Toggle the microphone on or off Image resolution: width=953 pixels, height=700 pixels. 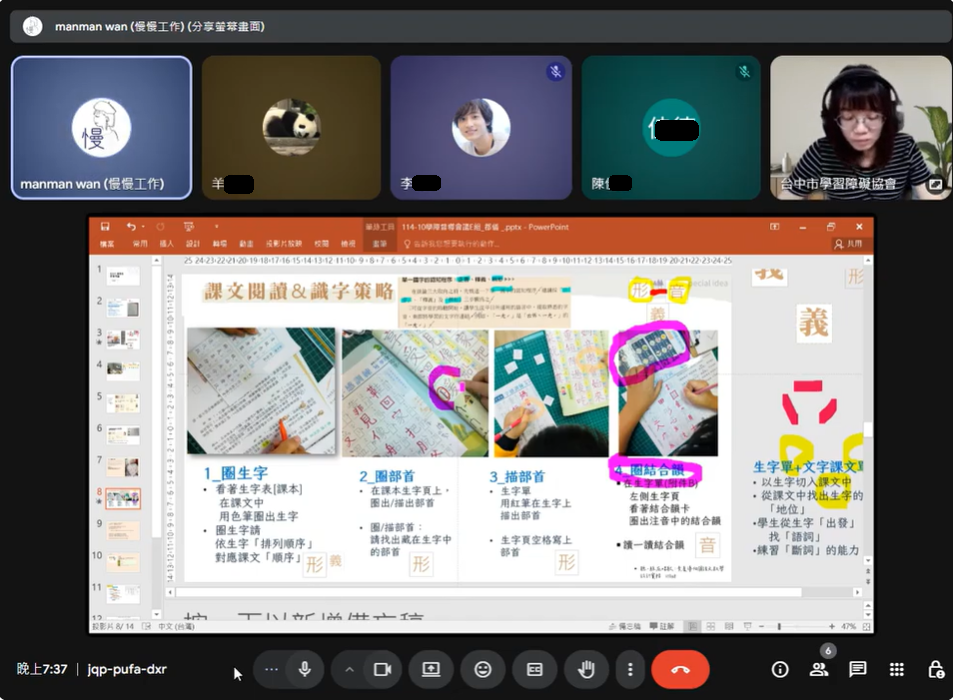point(304,670)
